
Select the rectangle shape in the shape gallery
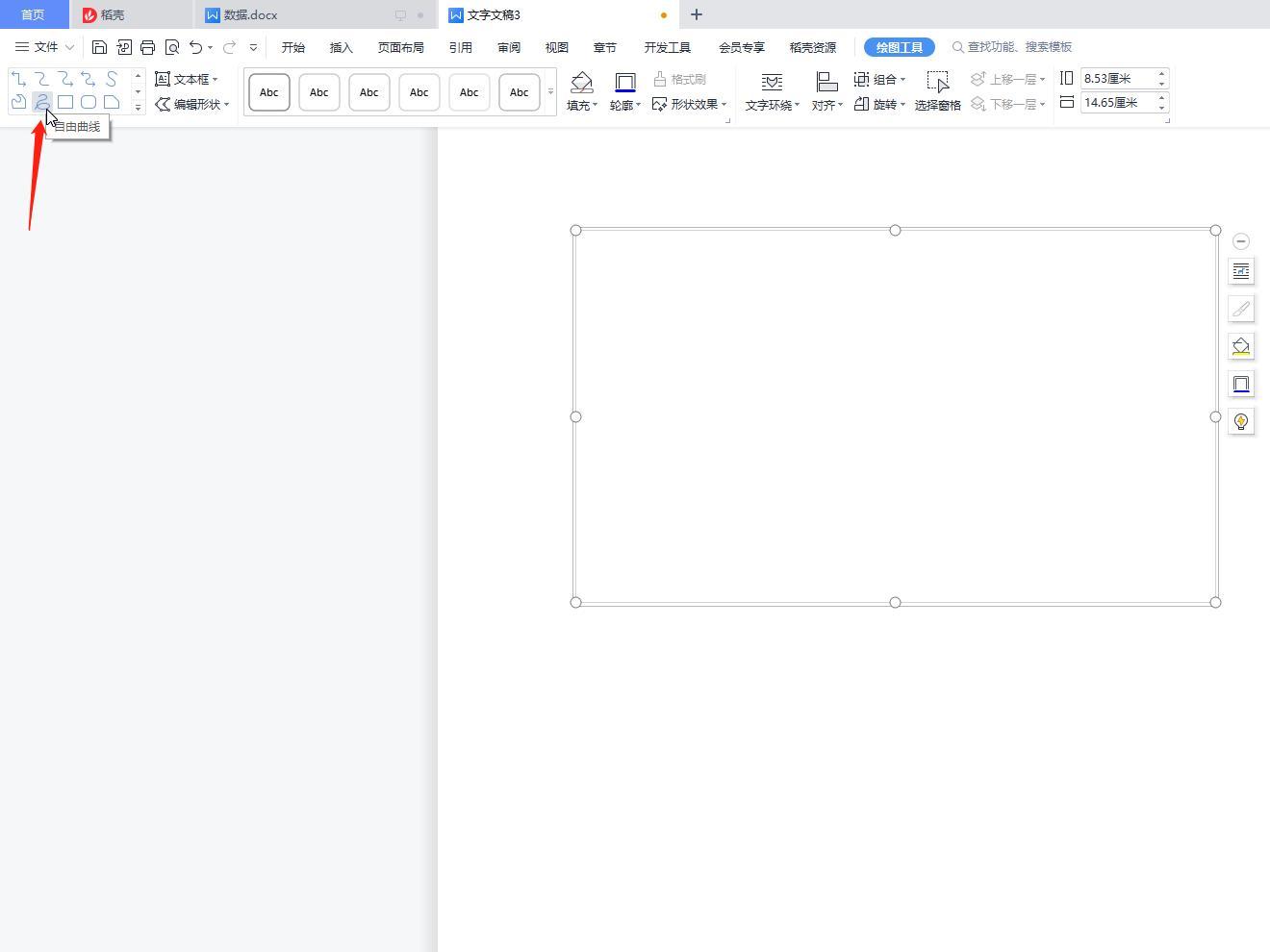65,102
